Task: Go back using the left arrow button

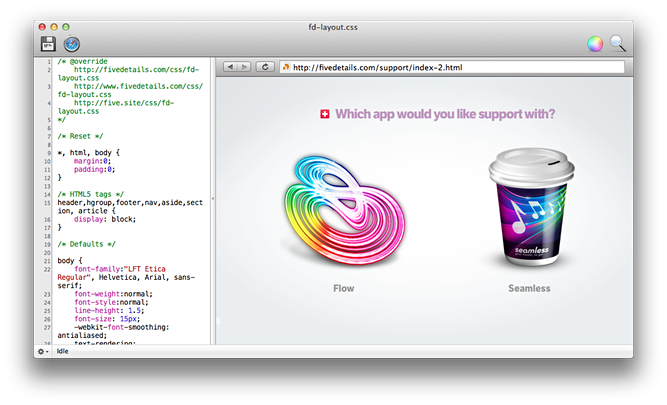Action: click(x=231, y=67)
